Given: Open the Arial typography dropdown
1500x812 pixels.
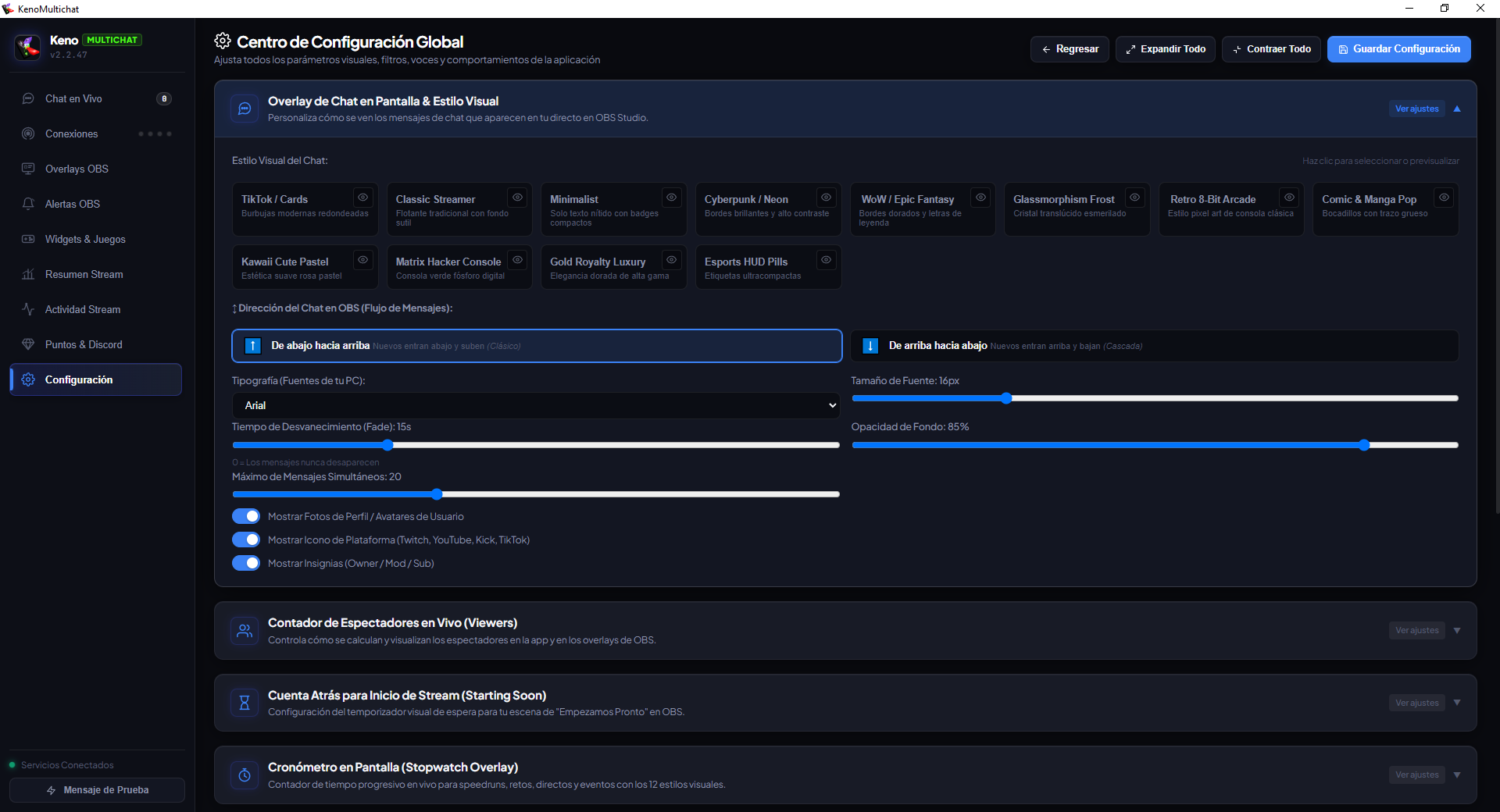Looking at the screenshot, I should [536, 405].
